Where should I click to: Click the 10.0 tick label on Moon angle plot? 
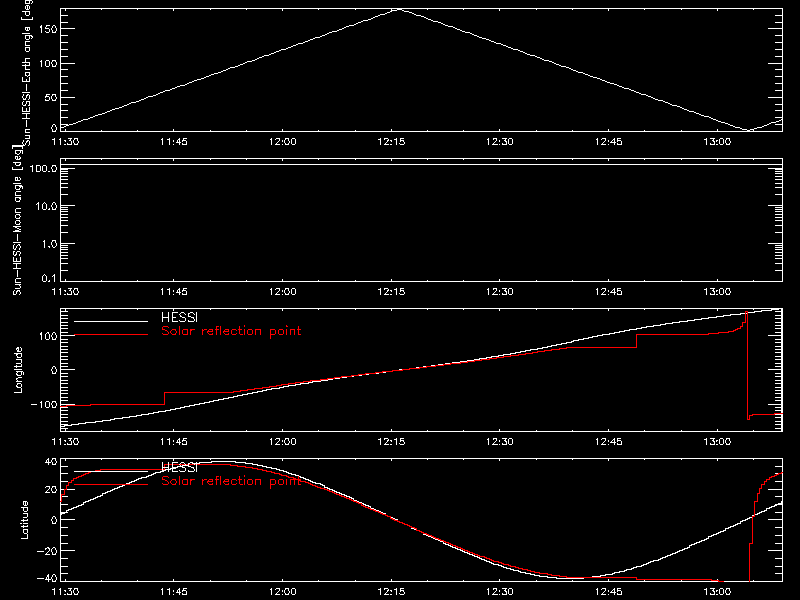click(46, 206)
